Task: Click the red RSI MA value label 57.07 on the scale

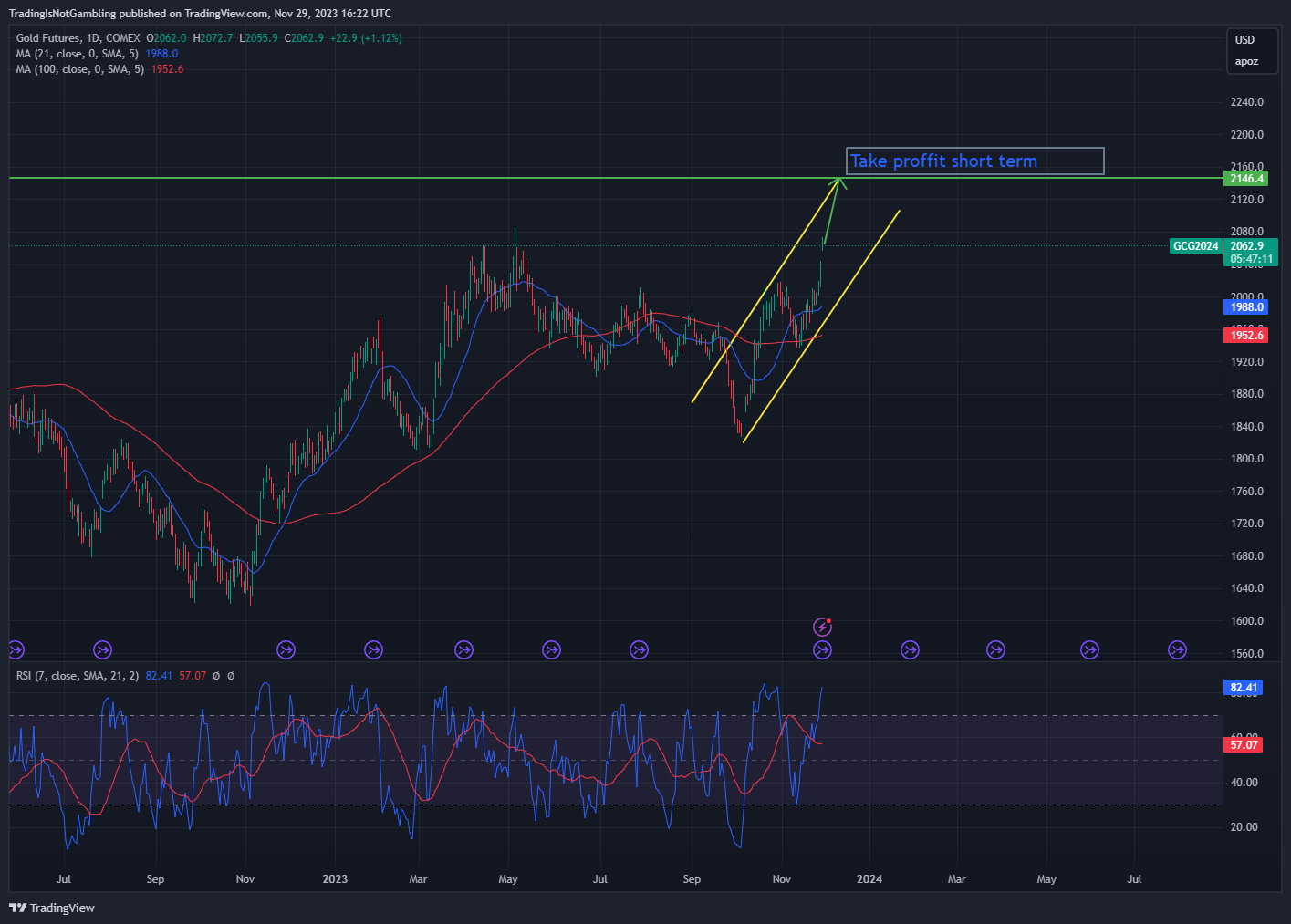Action: point(1243,745)
